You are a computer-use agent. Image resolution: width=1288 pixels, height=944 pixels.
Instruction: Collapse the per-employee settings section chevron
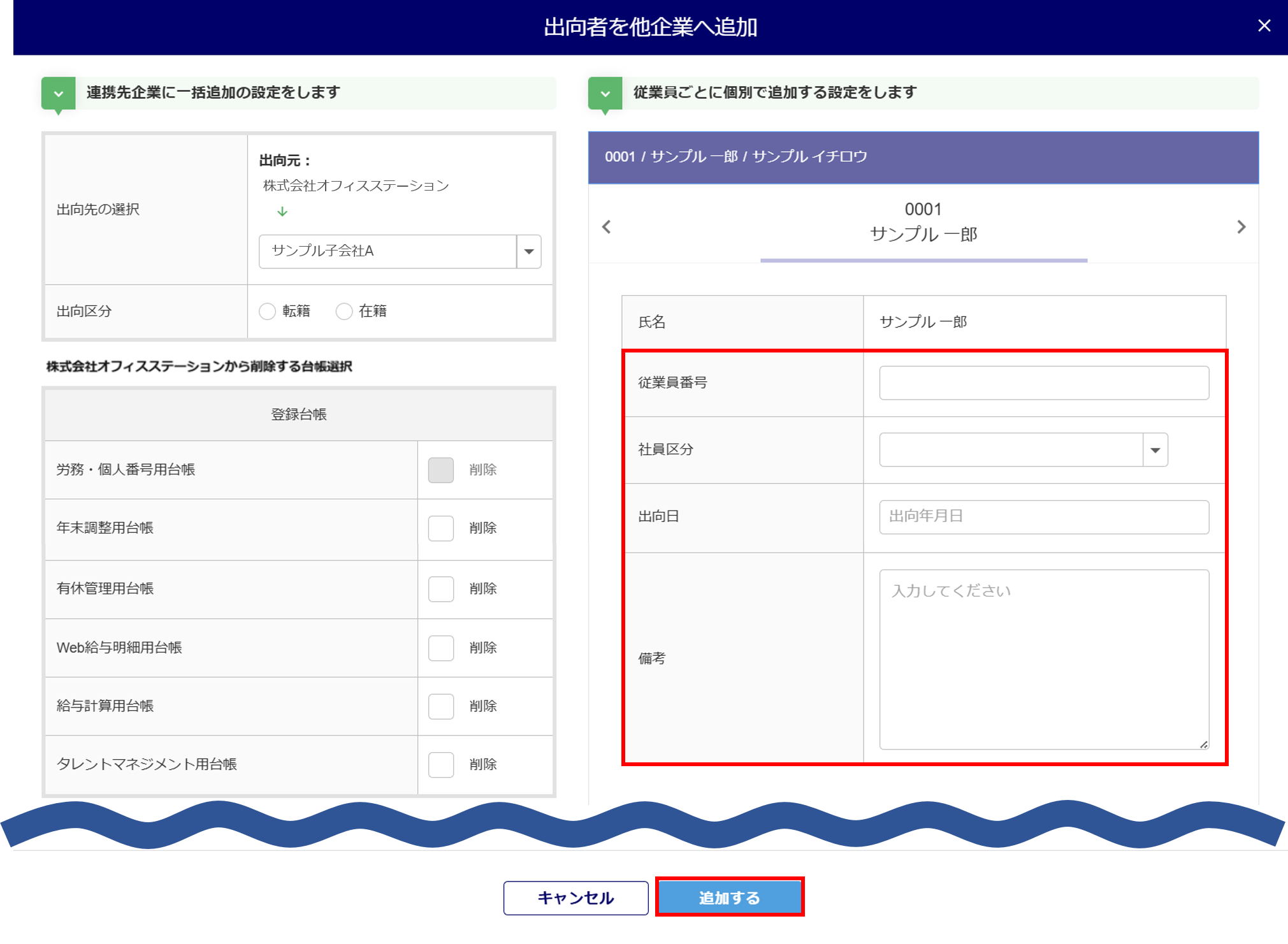[x=605, y=94]
